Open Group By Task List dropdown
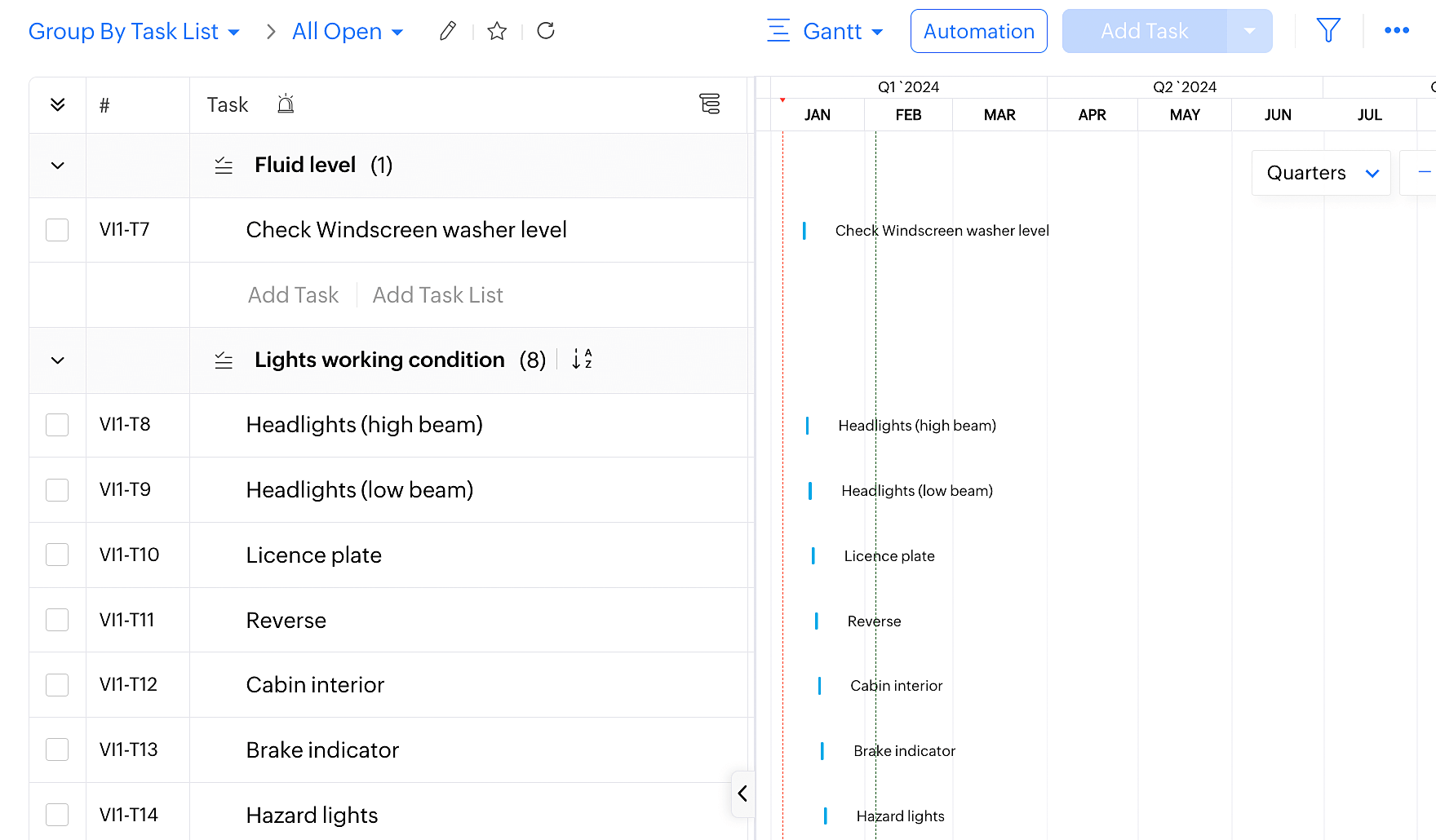 135,31
